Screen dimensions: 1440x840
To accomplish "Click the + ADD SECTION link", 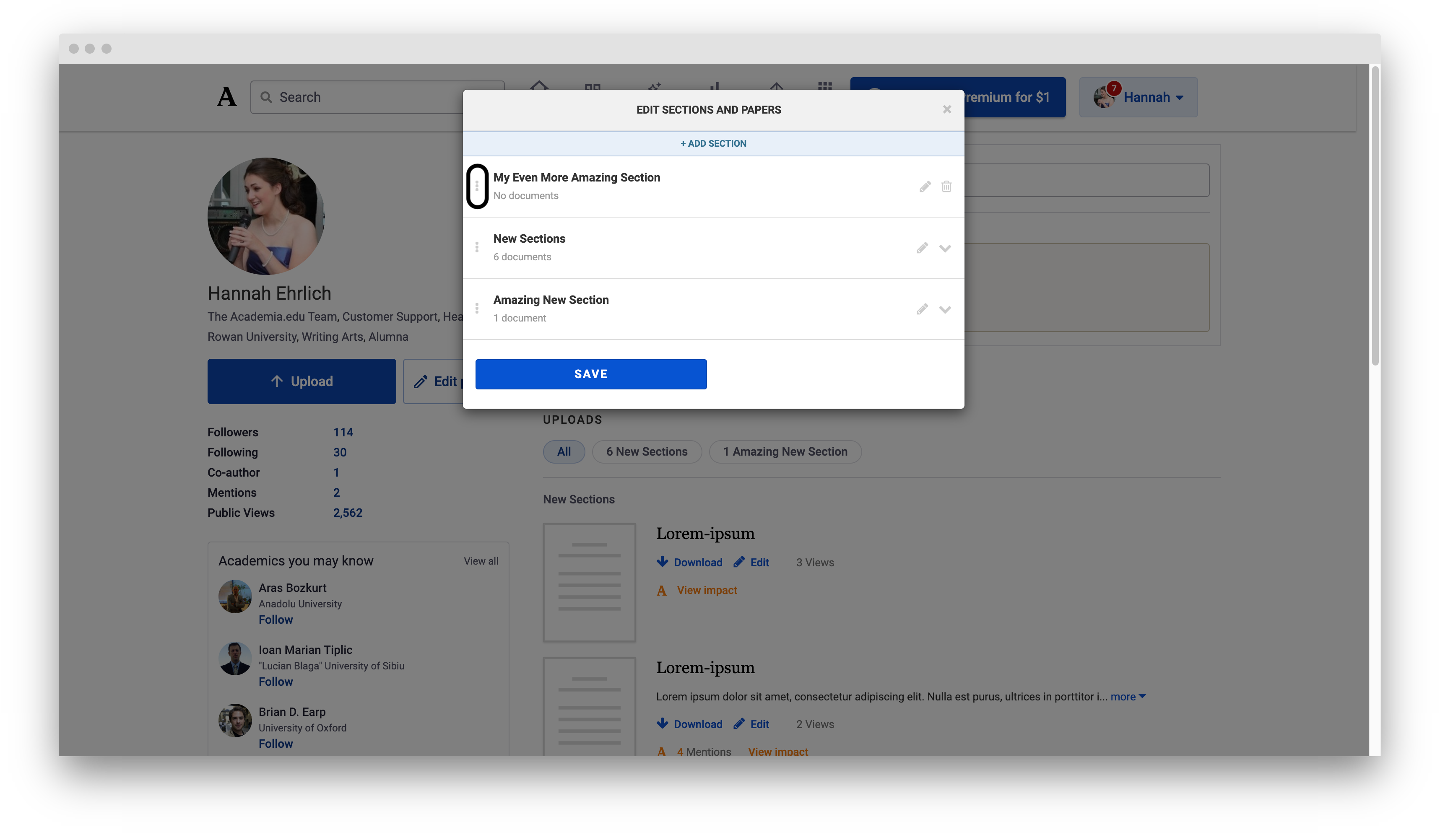I will click(x=713, y=143).
